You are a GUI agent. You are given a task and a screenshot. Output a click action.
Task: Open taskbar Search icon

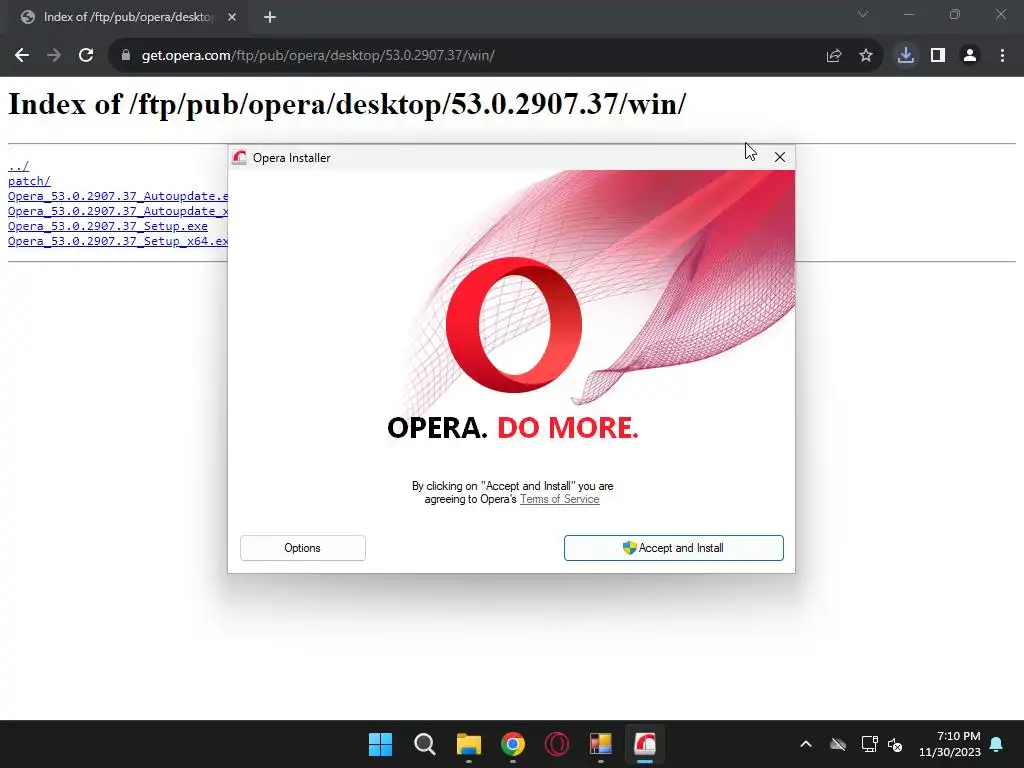(x=424, y=744)
